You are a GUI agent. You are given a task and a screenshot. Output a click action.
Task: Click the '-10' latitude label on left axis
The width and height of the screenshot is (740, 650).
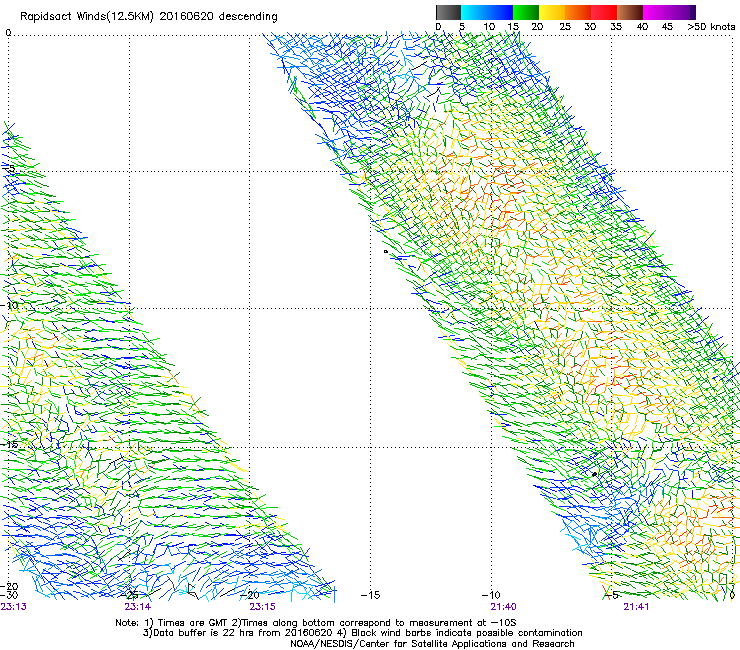coord(9,305)
